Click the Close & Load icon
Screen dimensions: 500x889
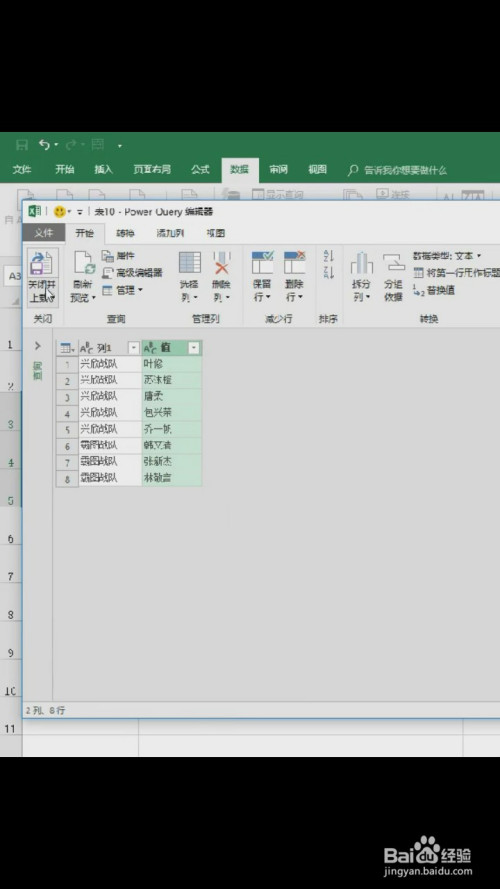43,263
